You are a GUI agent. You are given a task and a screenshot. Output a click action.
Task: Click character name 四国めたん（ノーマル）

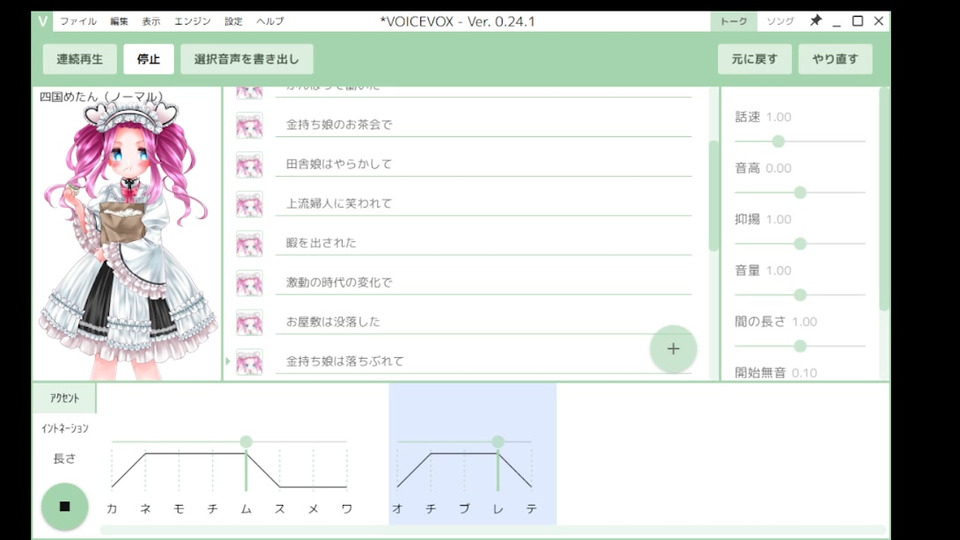[102, 97]
